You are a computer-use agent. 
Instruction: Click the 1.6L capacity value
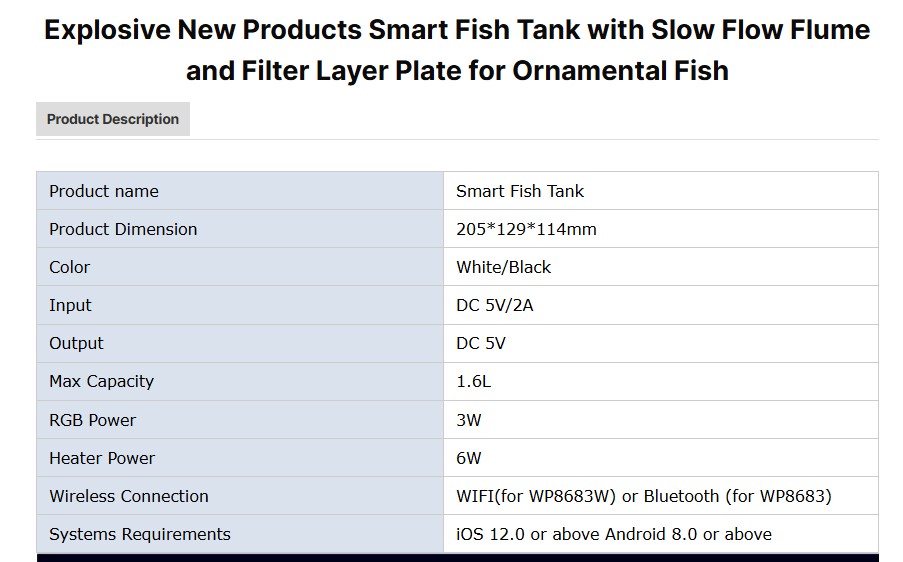pos(474,381)
